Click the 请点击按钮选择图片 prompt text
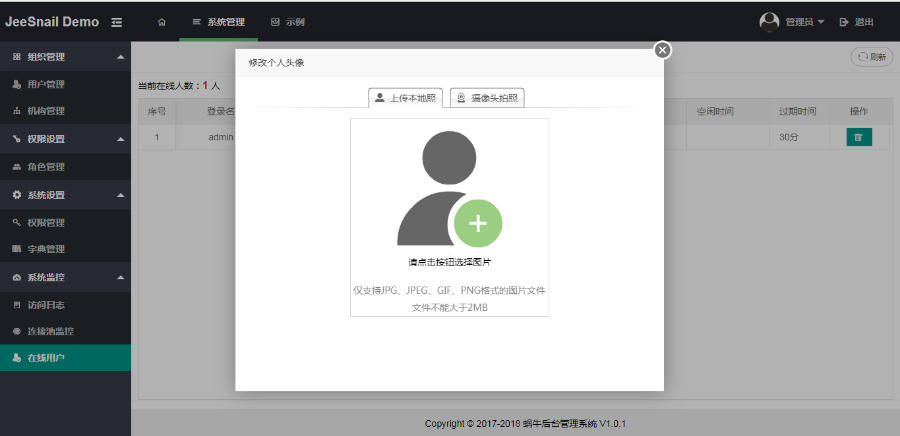Screen dimensions: 900x436 pyautogui.click(x=449, y=262)
